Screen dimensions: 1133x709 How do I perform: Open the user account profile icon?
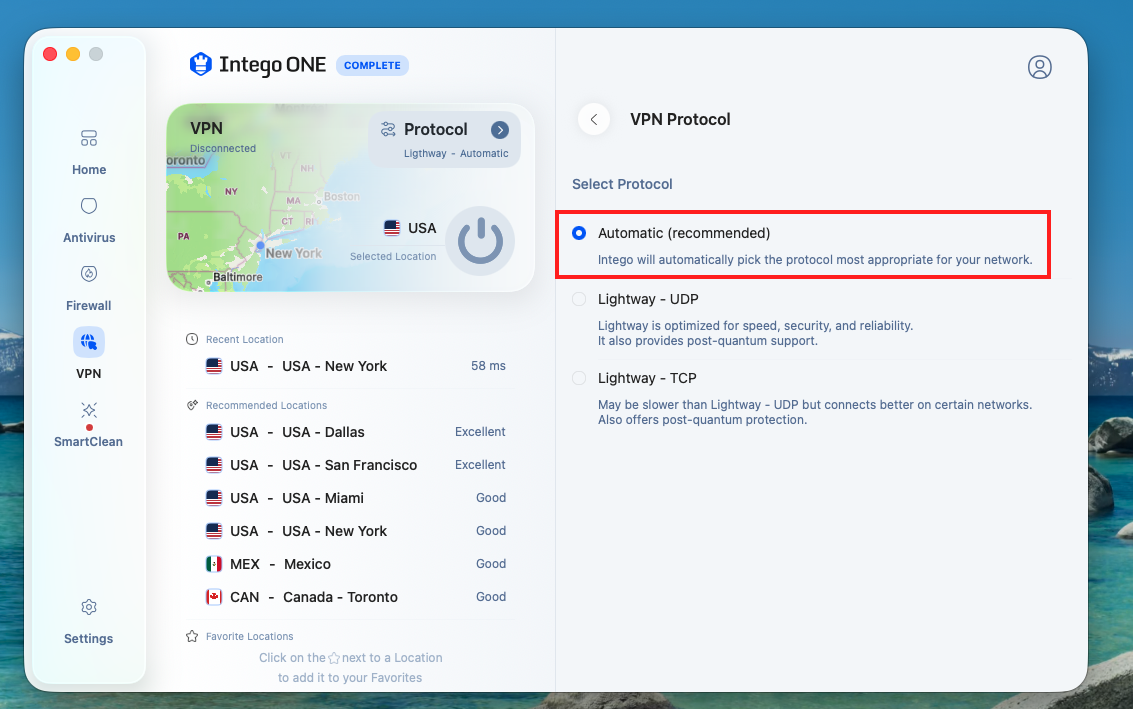[1039, 67]
